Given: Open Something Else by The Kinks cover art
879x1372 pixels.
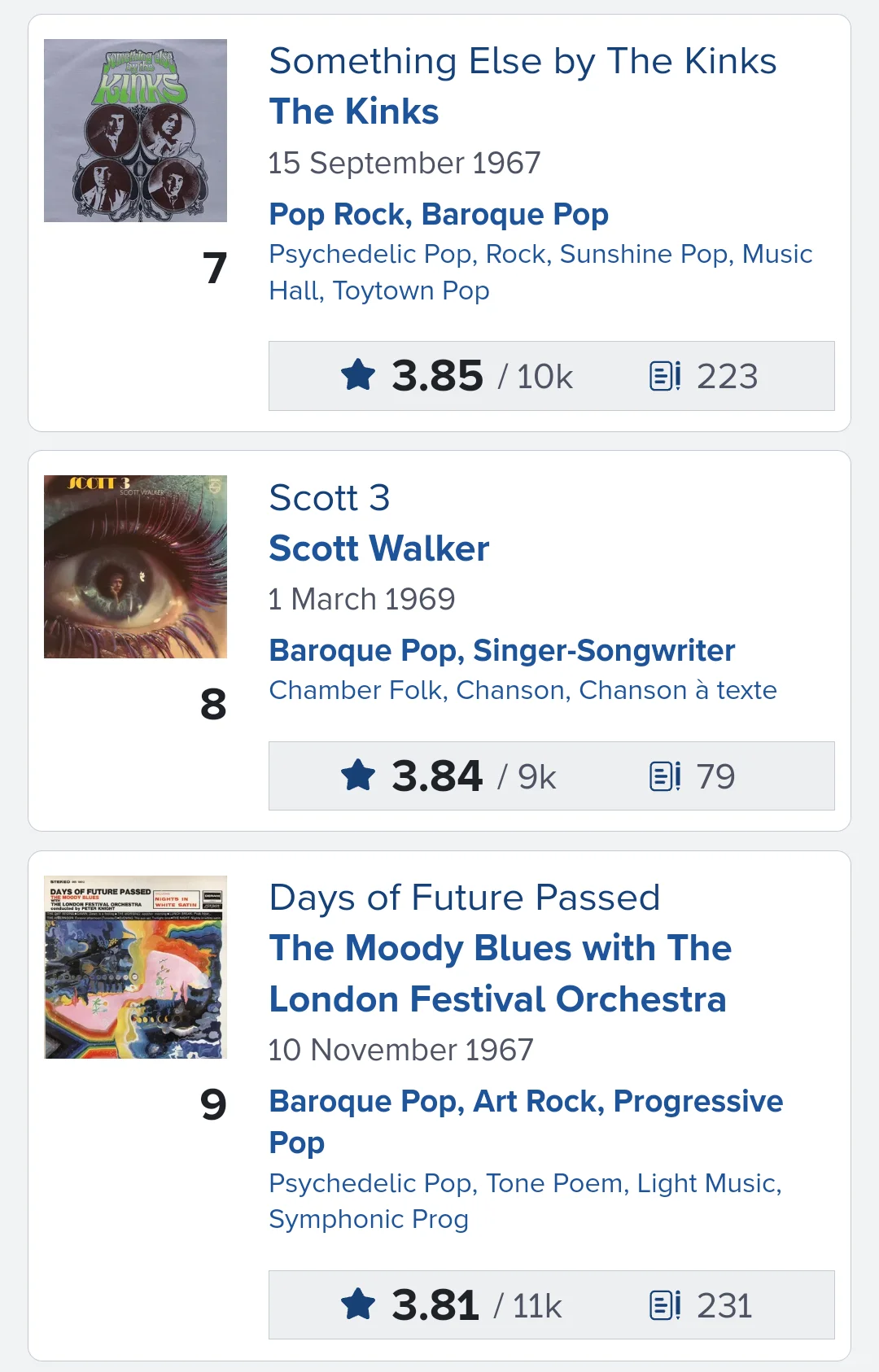Looking at the screenshot, I should tap(135, 131).
